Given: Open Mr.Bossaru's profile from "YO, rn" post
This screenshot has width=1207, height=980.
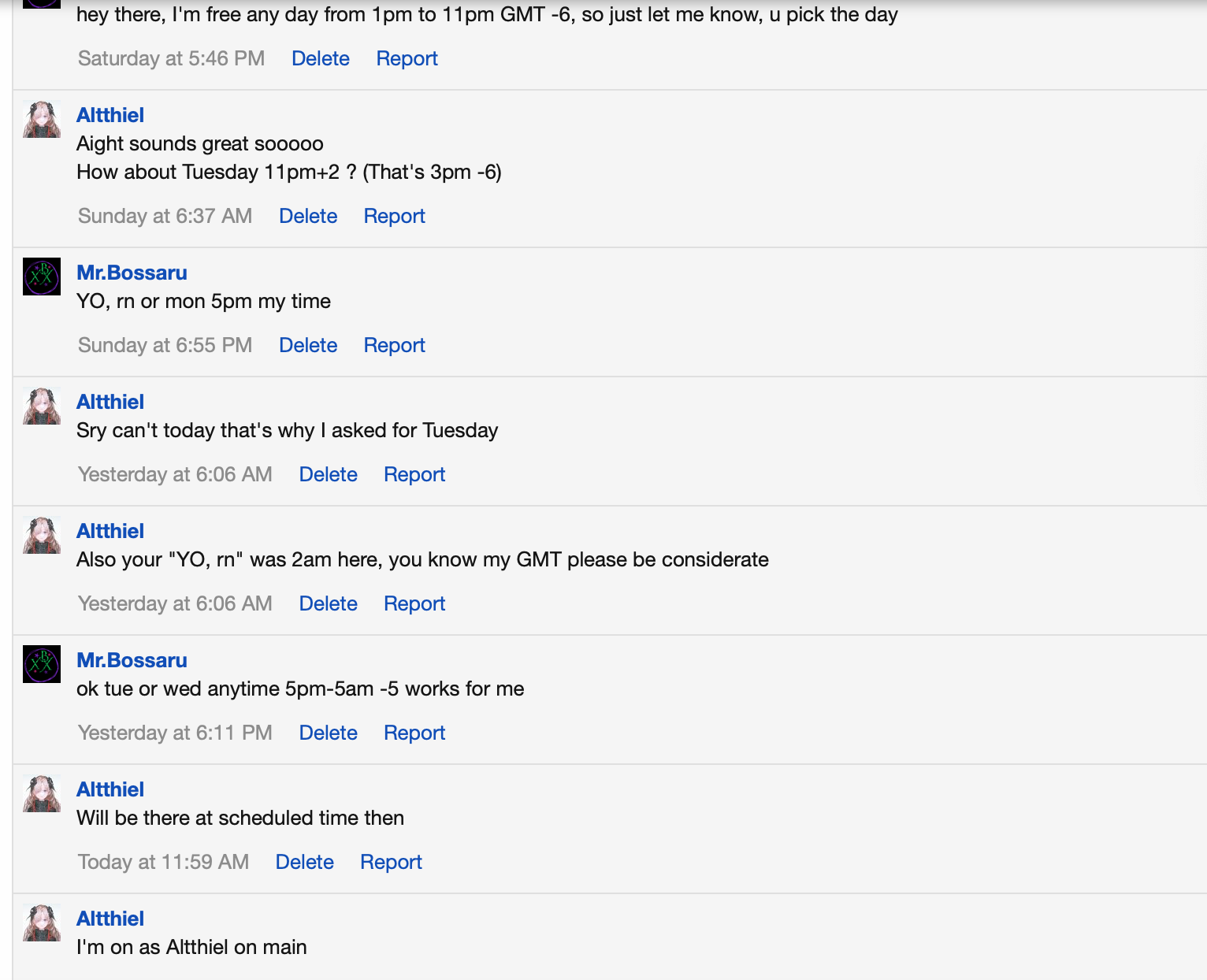Looking at the screenshot, I should click(132, 273).
